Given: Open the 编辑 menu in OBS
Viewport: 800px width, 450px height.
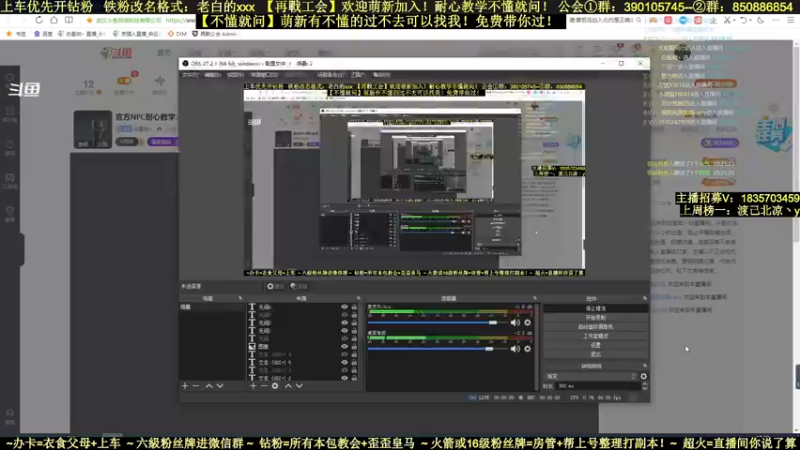Looking at the screenshot, I should 212,75.
